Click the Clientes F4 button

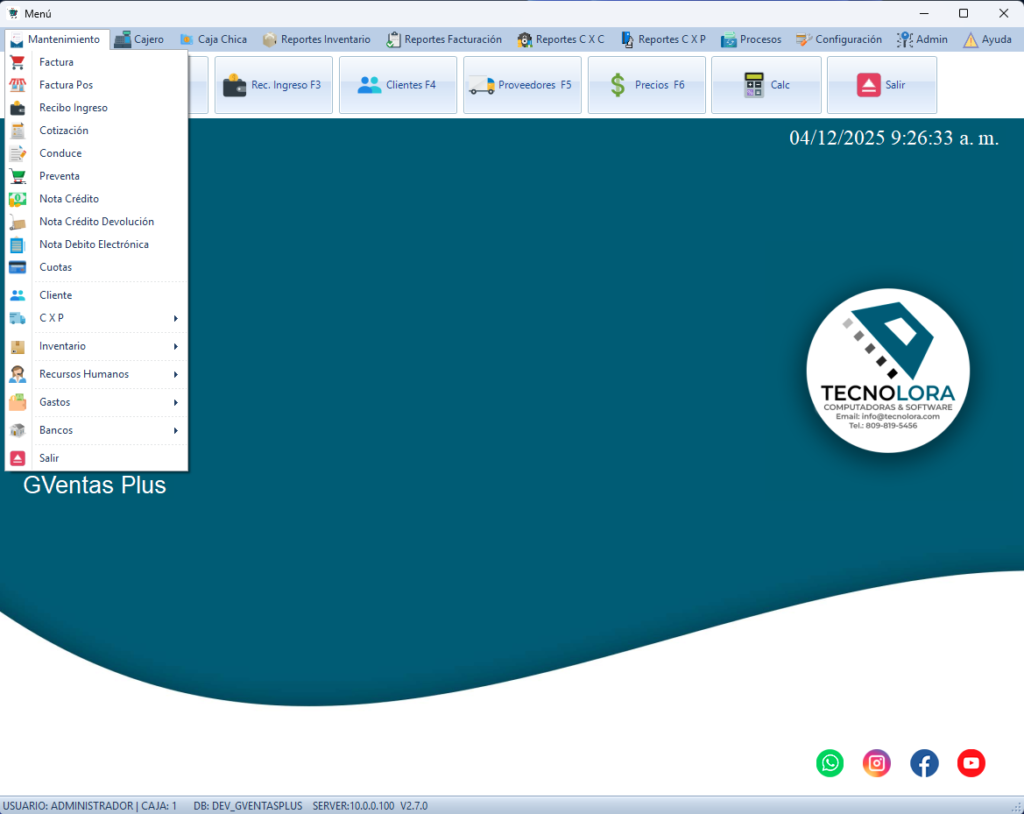click(x=398, y=85)
